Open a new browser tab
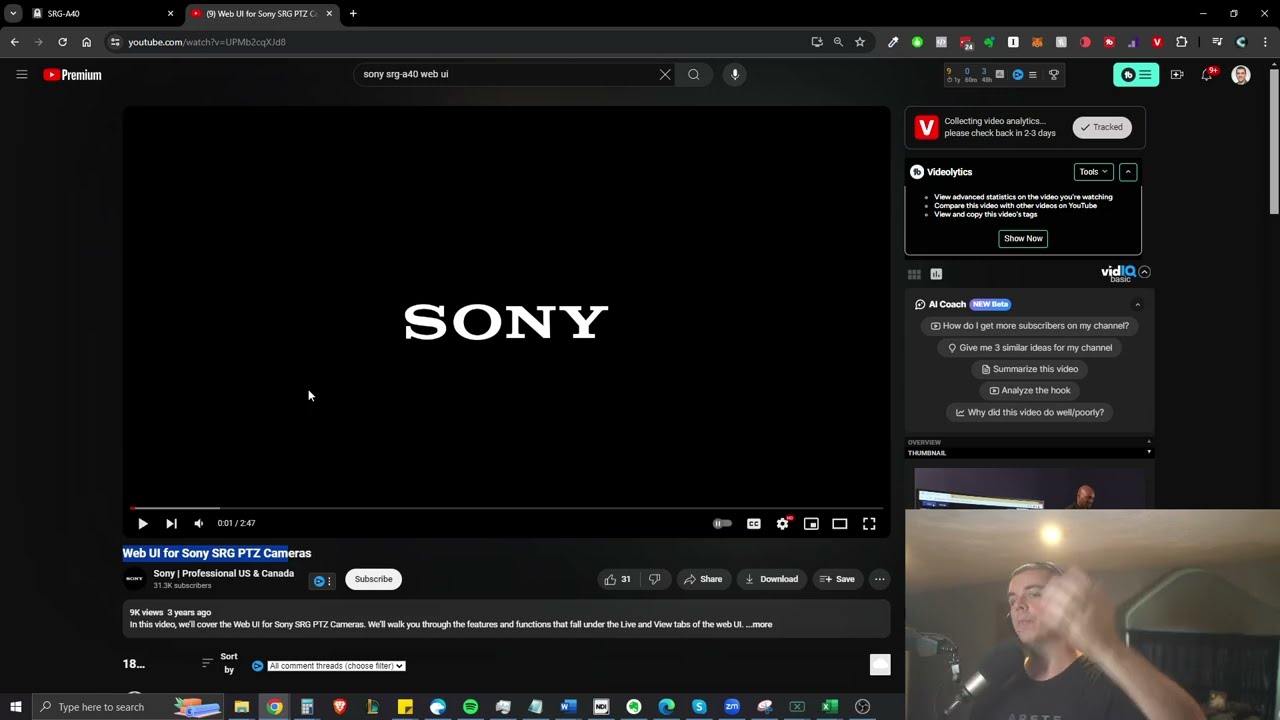 pyautogui.click(x=353, y=14)
